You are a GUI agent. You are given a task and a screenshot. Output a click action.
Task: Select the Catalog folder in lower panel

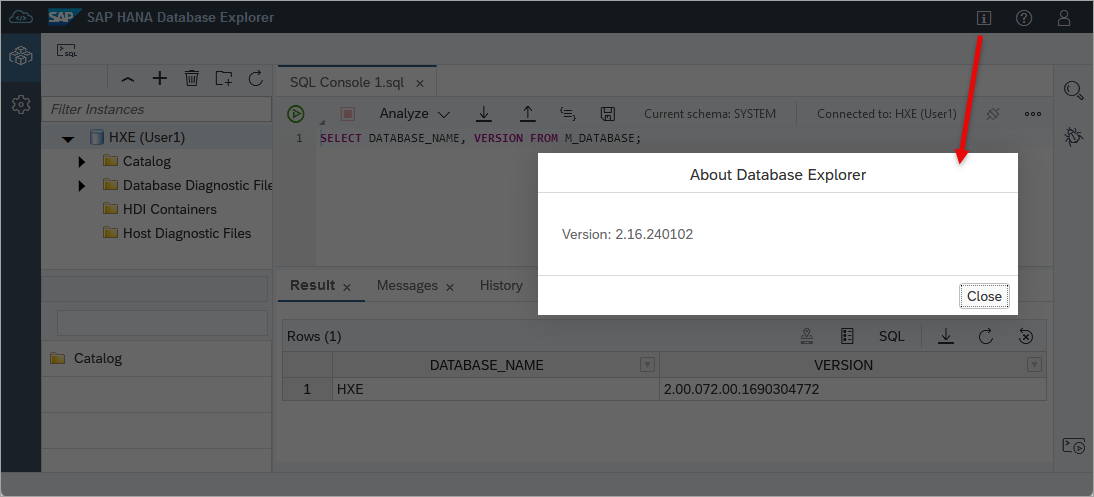(x=98, y=358)
